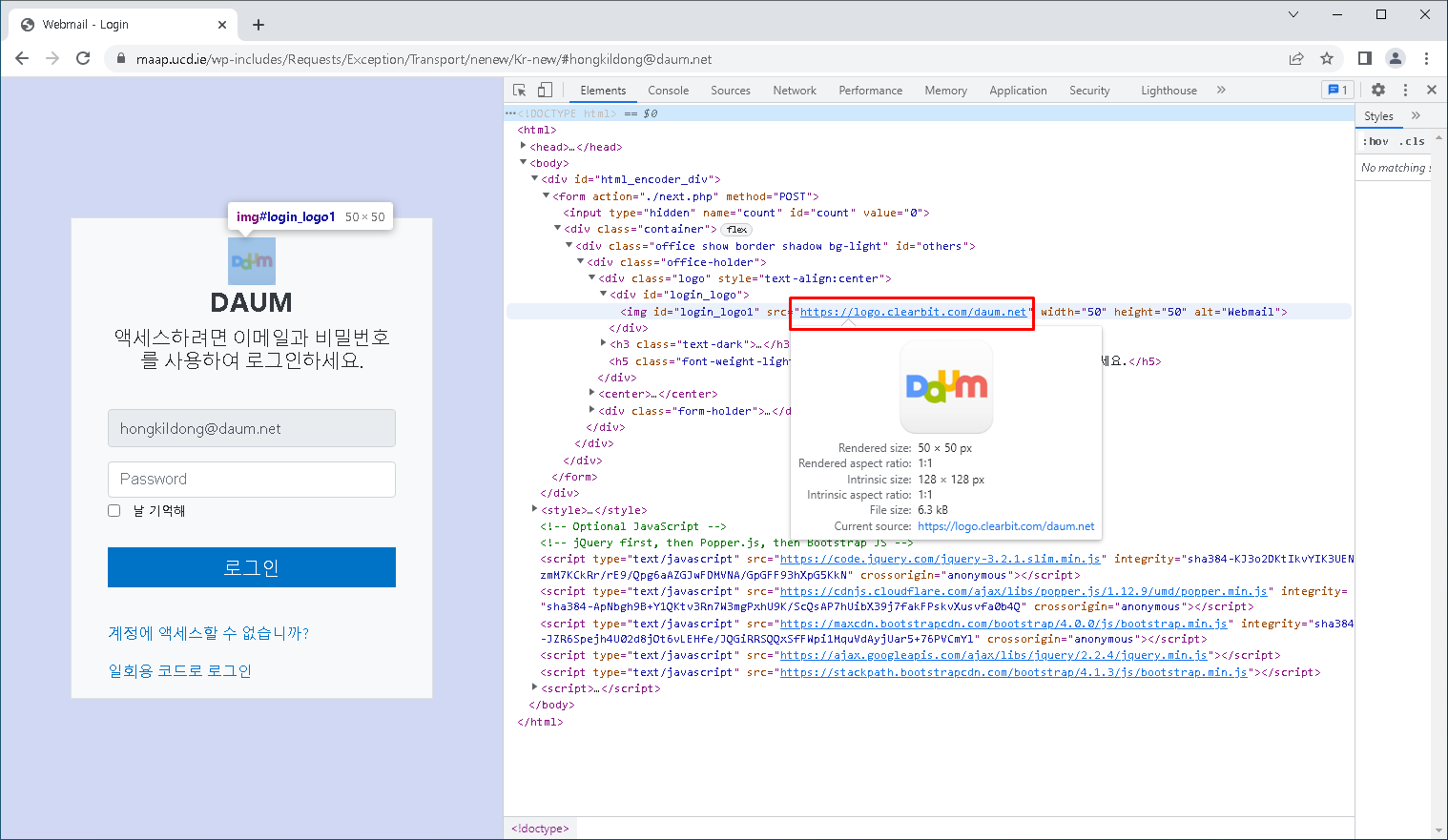1448x840 pixels.
Task: Reload the page with refresh icon
Action: point(83,58)
